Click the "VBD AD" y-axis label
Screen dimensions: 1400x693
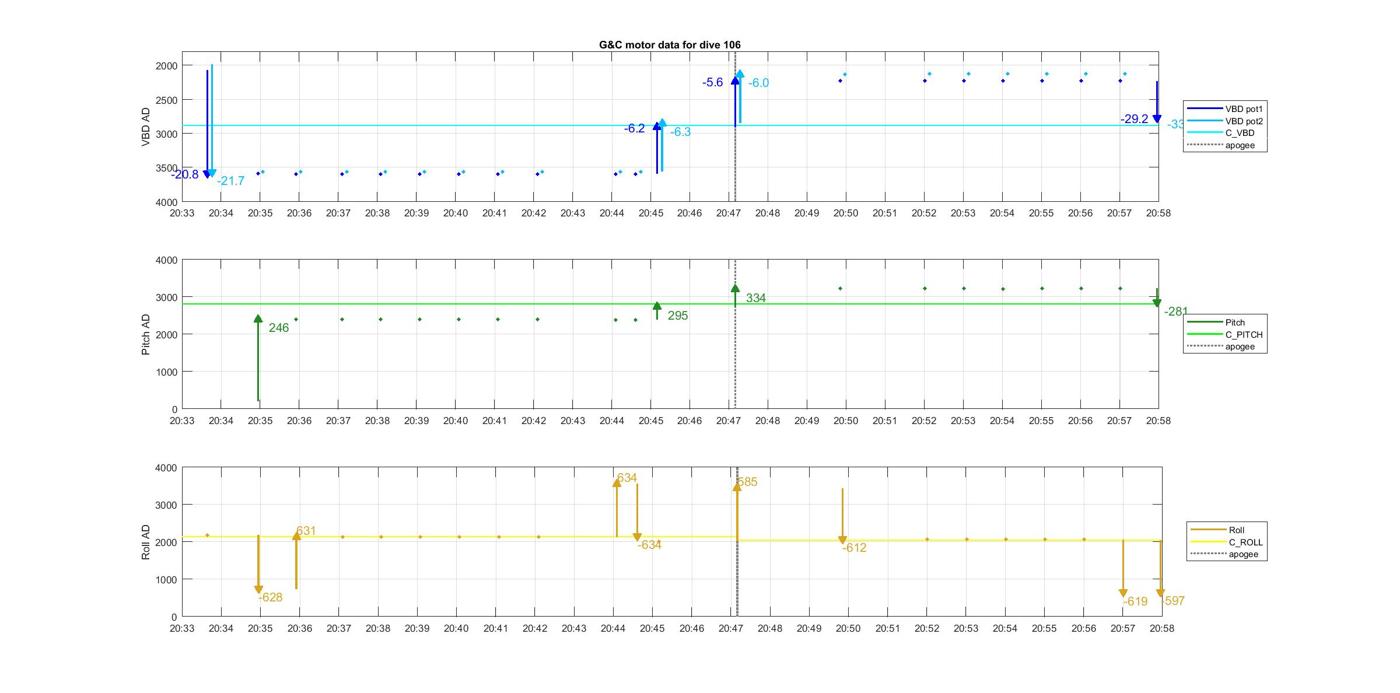[x=146, y=127]
